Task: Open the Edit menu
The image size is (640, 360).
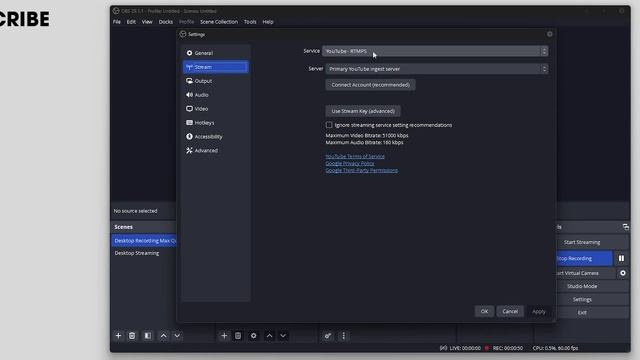Action: [131, 22]
